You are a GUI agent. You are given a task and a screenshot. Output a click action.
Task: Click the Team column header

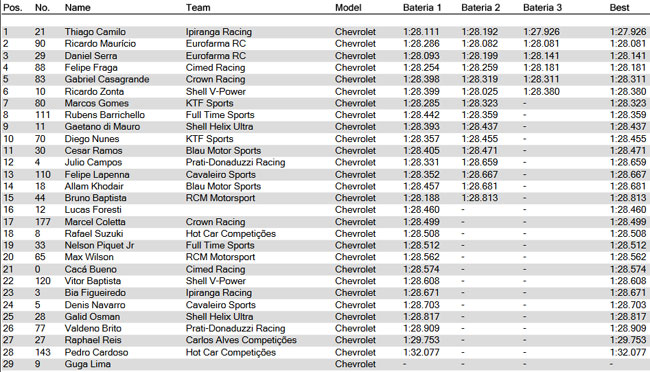coord(198,7)
